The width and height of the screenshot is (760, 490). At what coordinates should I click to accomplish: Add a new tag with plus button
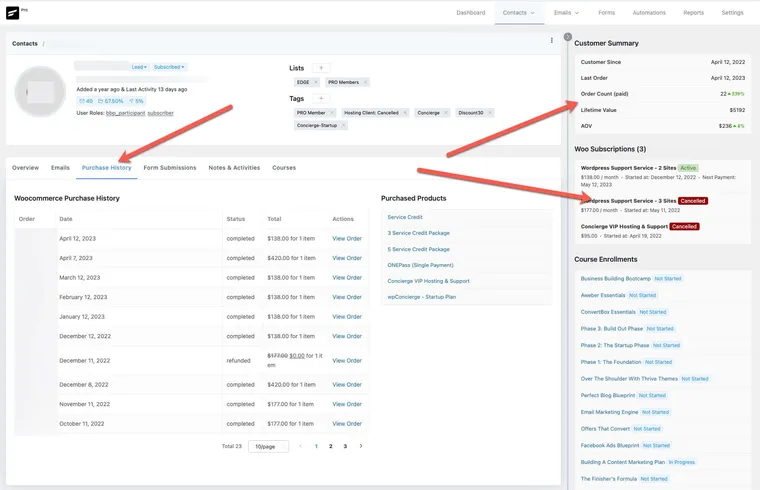click(321, 98)
